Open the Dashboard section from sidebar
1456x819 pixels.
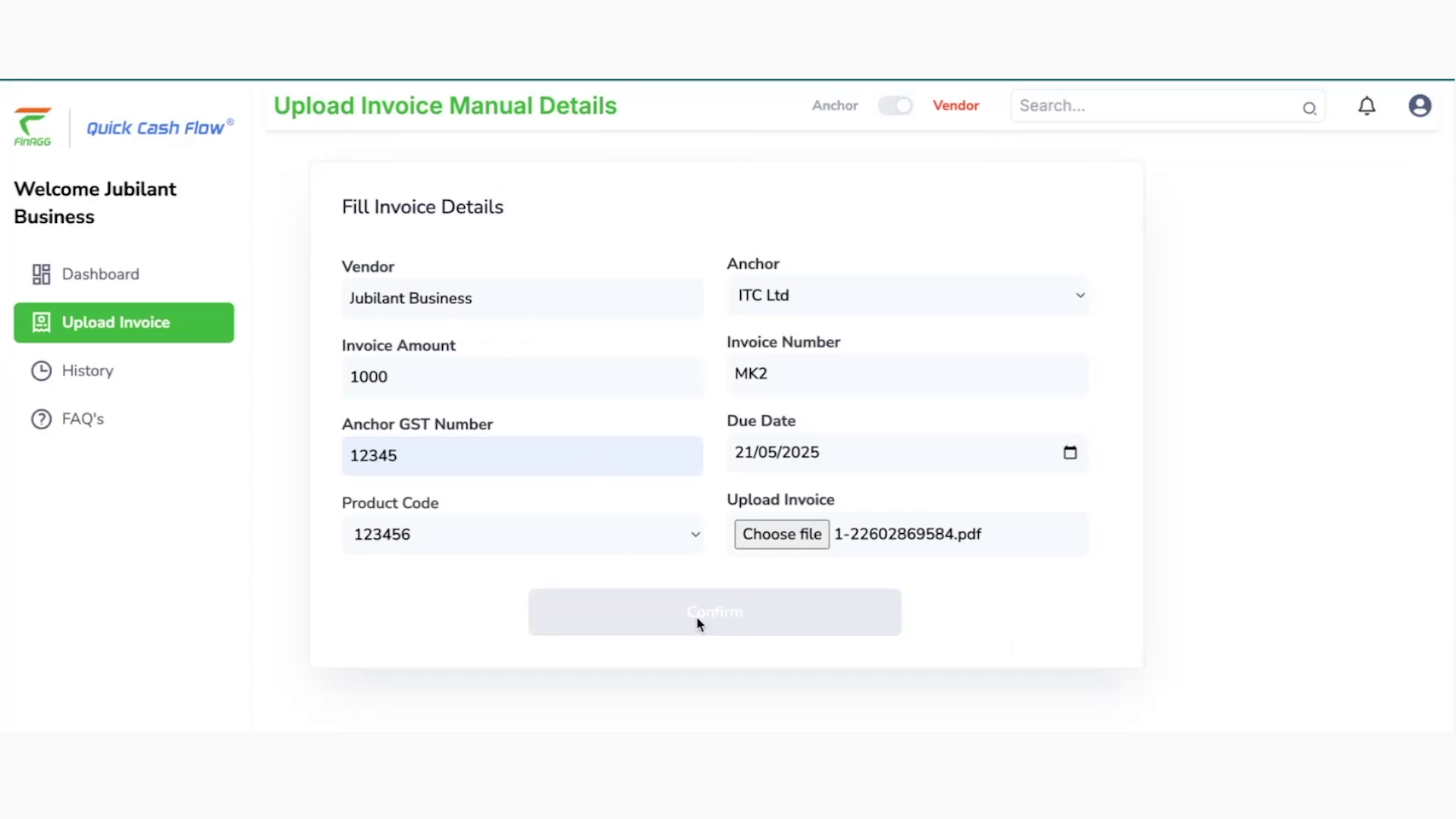pos(100,274)
